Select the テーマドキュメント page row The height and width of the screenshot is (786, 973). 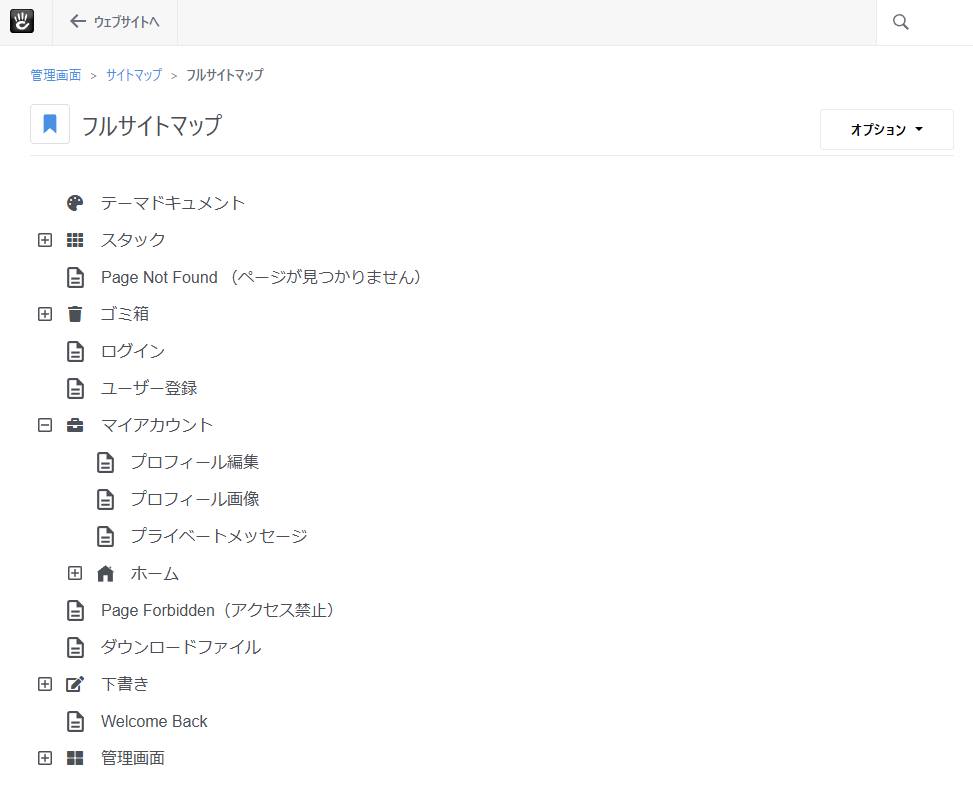(x=173, y=203)
